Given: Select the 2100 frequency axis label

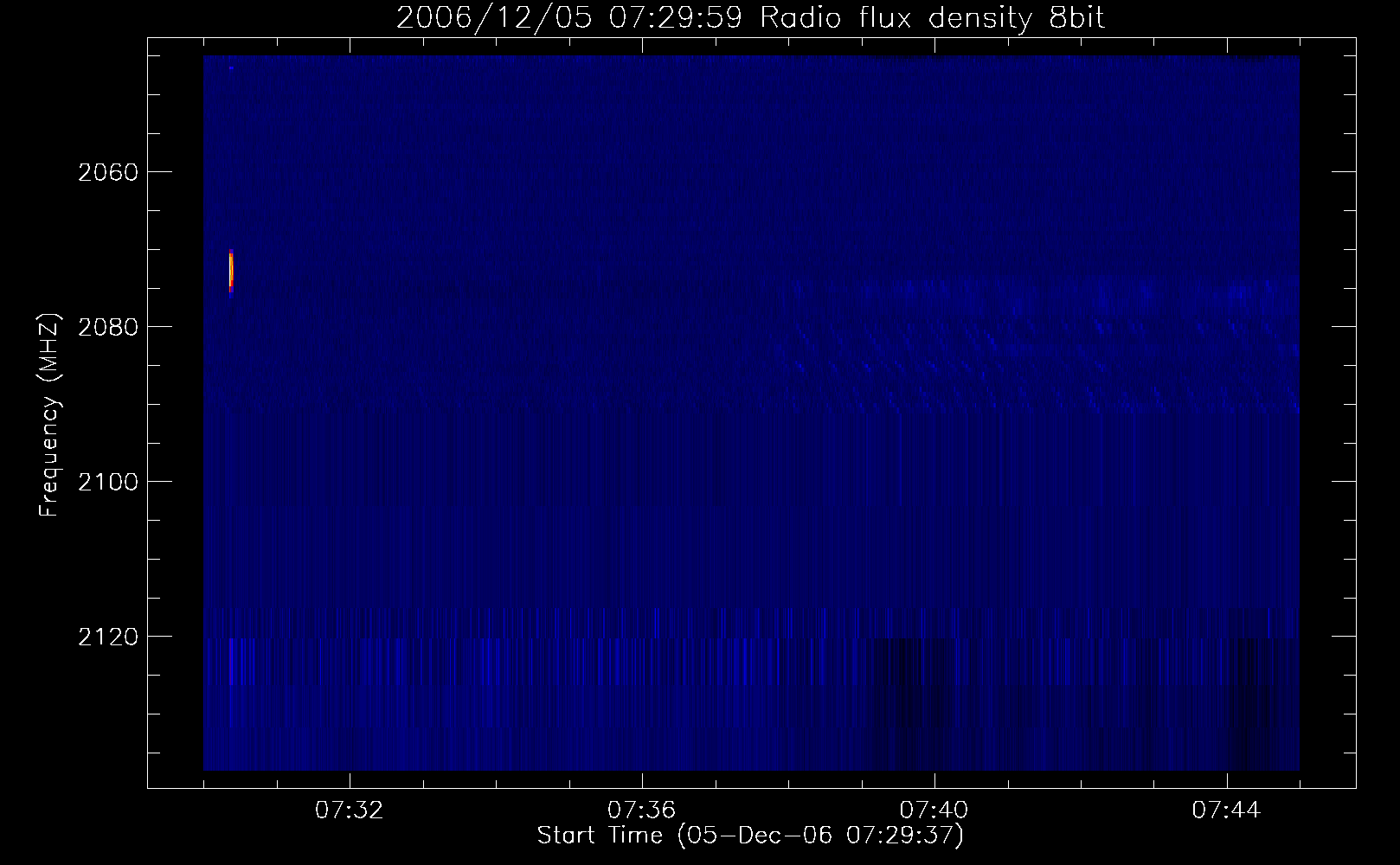Looking at the screenshot, I should click(x=108, y=482).
